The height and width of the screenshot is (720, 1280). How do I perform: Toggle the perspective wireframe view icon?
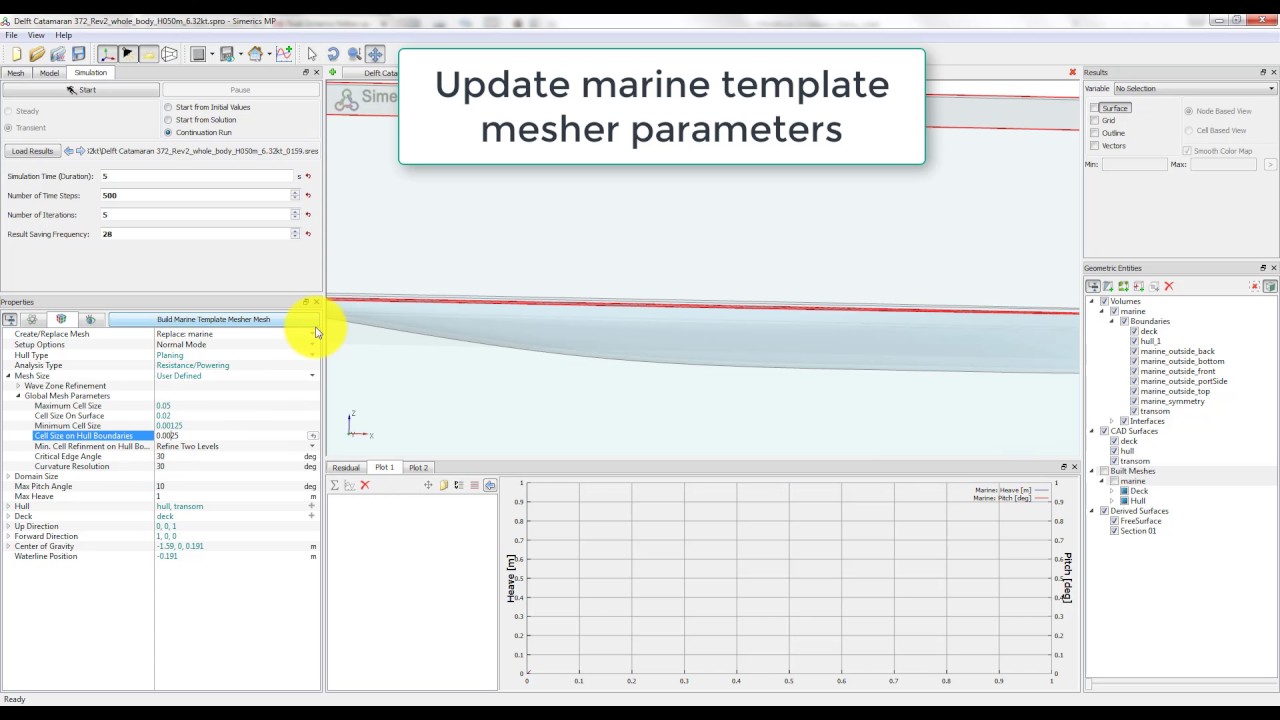coord(170,54)
